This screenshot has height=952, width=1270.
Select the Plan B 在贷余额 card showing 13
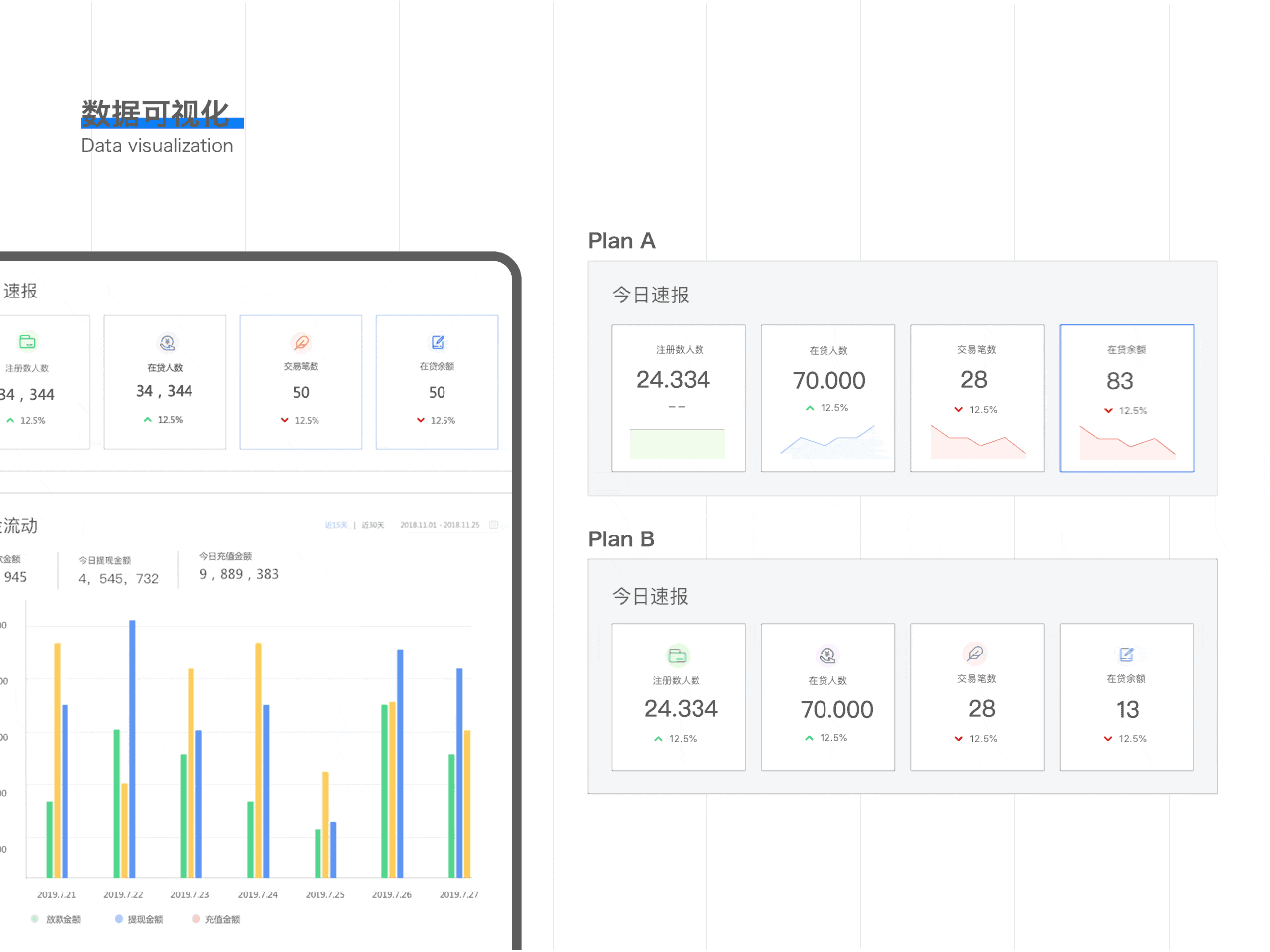(1126, 697)
